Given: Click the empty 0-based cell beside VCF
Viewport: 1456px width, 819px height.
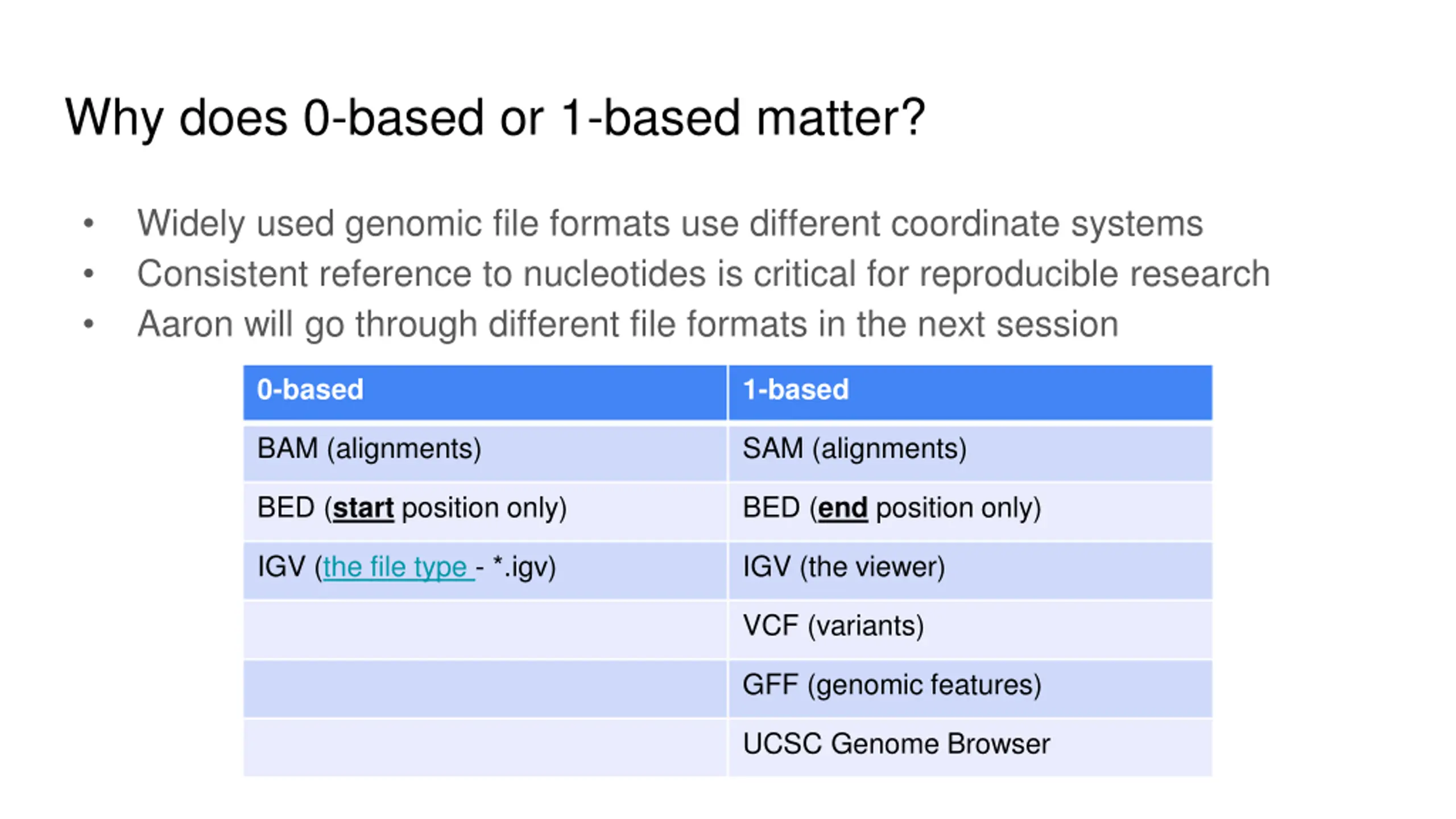Looking at the screenshot, I should (485, 630).
